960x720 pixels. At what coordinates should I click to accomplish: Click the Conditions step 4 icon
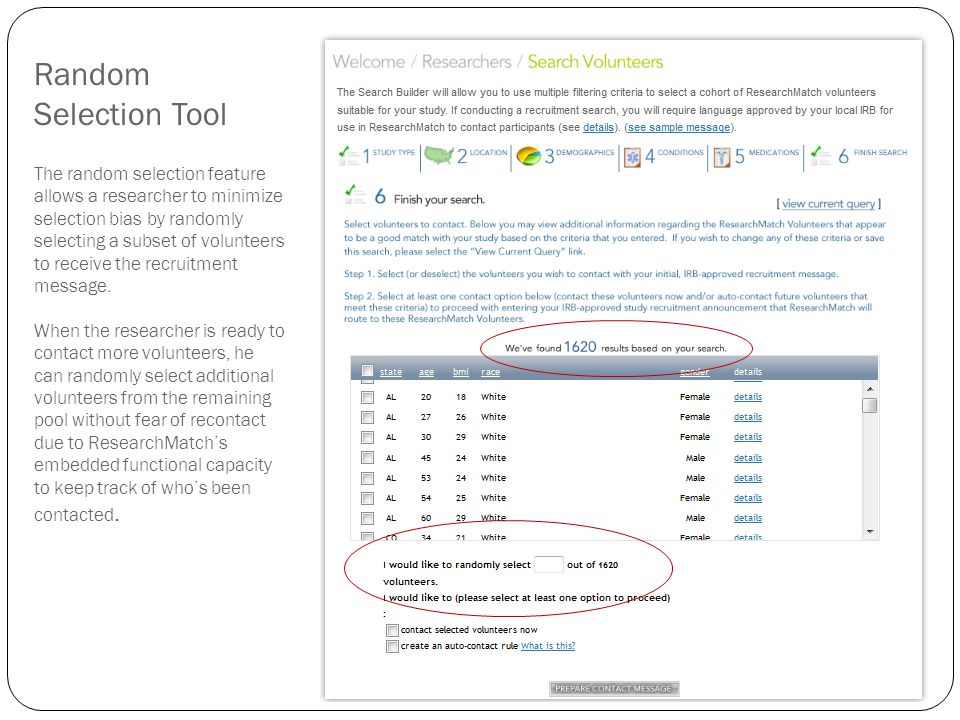(x=632, y=157)
